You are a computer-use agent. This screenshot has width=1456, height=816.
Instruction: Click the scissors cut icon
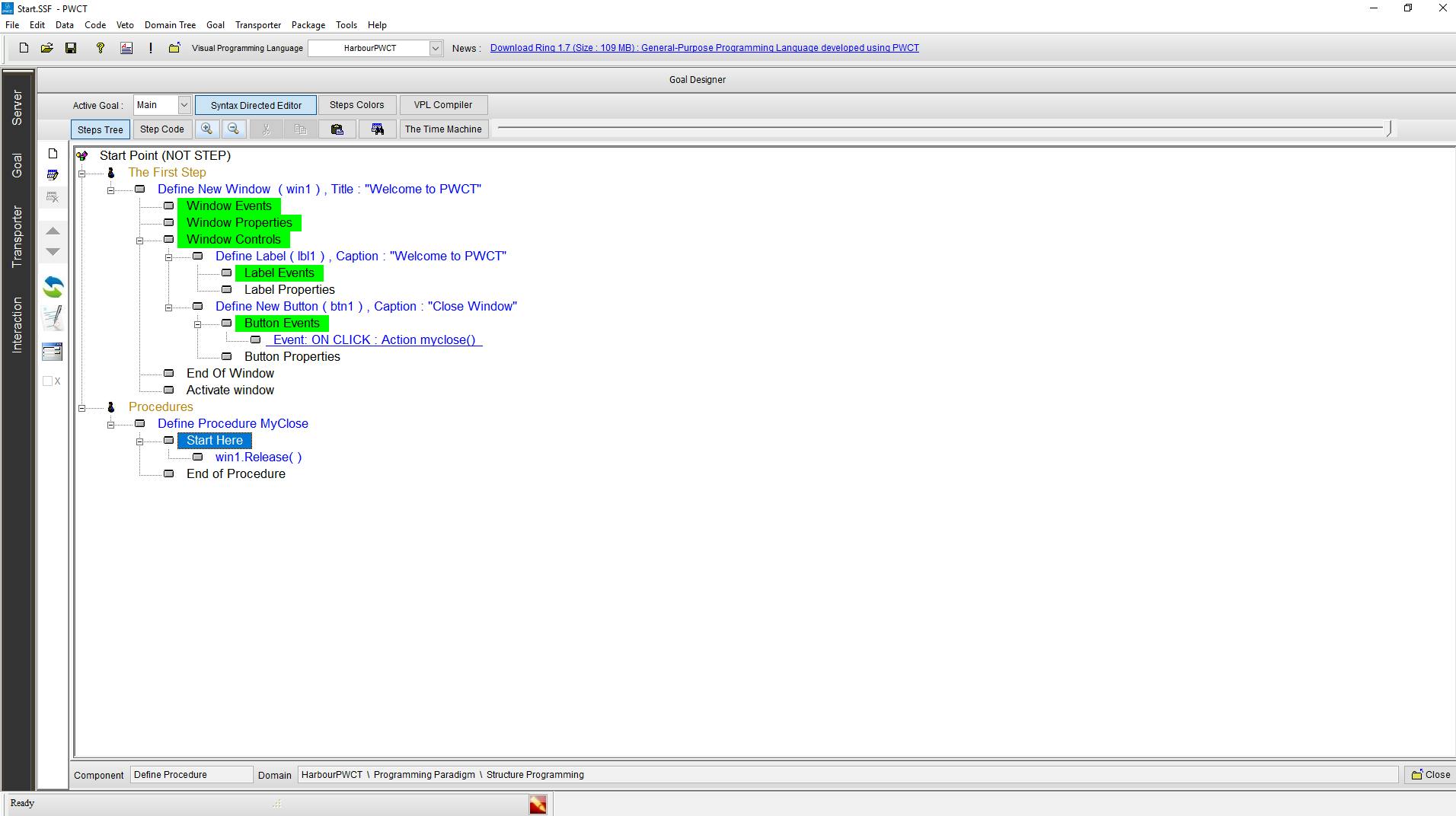click(267, 129)
